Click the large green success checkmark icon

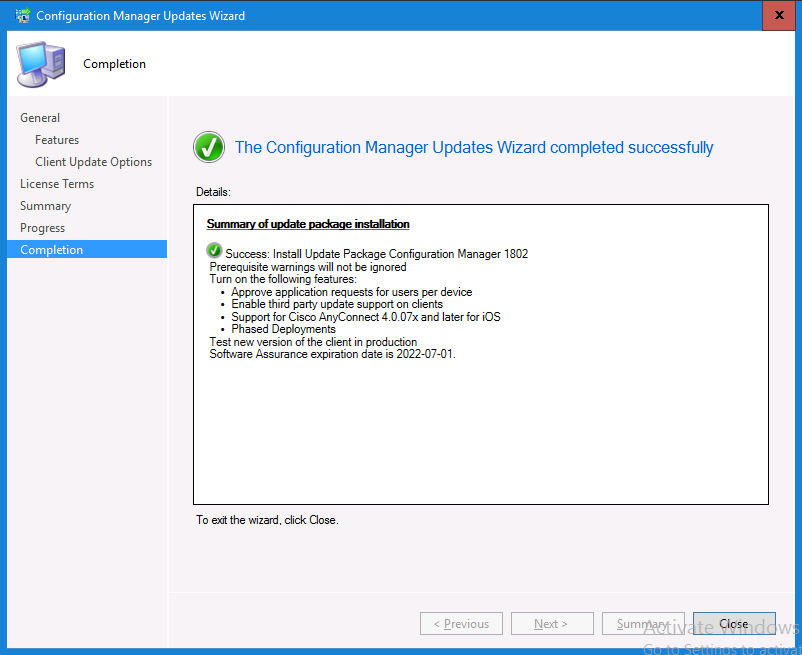[209, 147]
